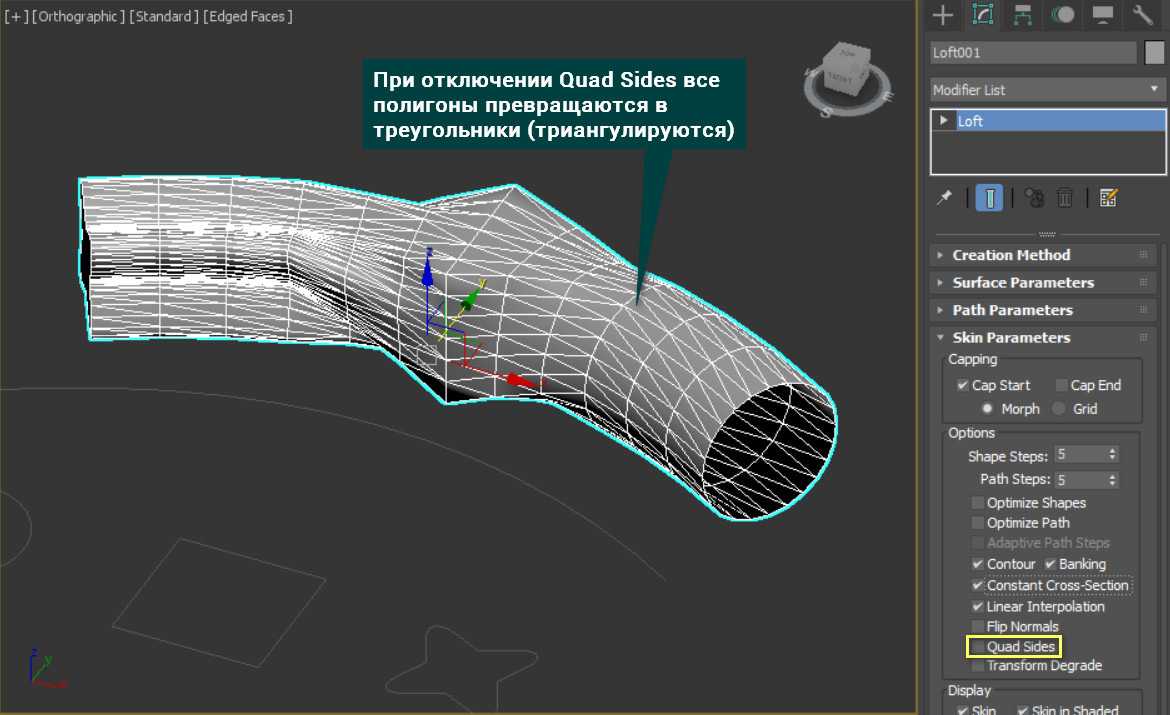Switch to the Hierarchy panel tab
The height and width of the screenshot is (715, 1170).
click(x=1023, y=14)
